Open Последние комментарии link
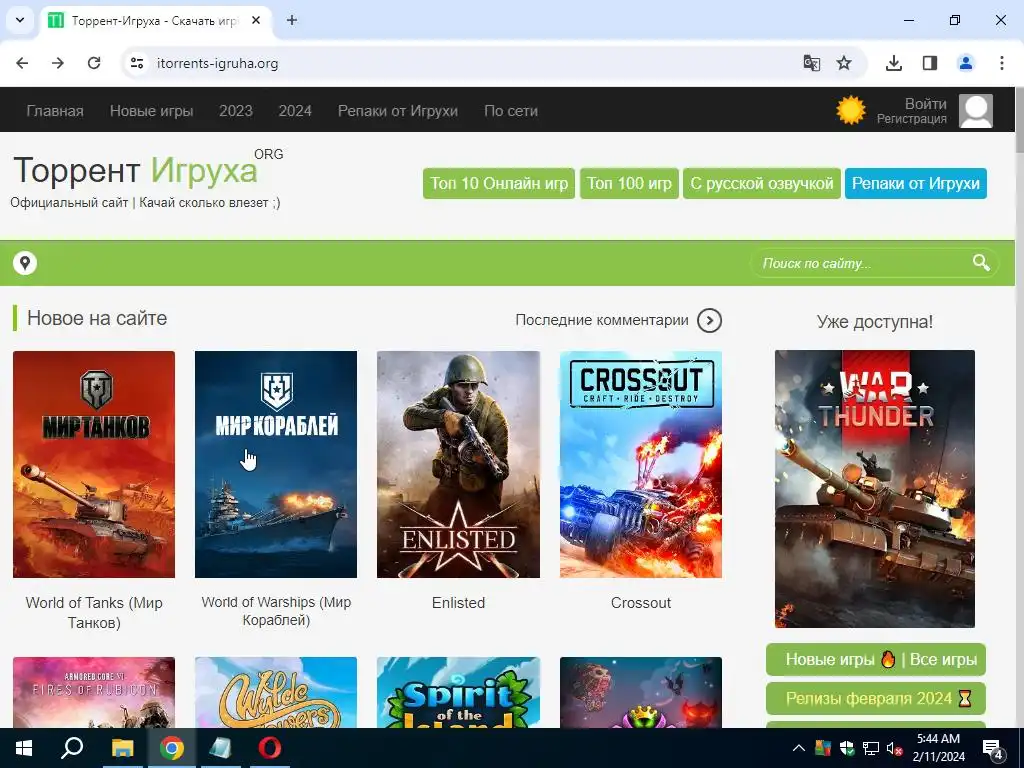Image resolution: width=1024 pixels, height=768 pixels. tap(601, 320)
